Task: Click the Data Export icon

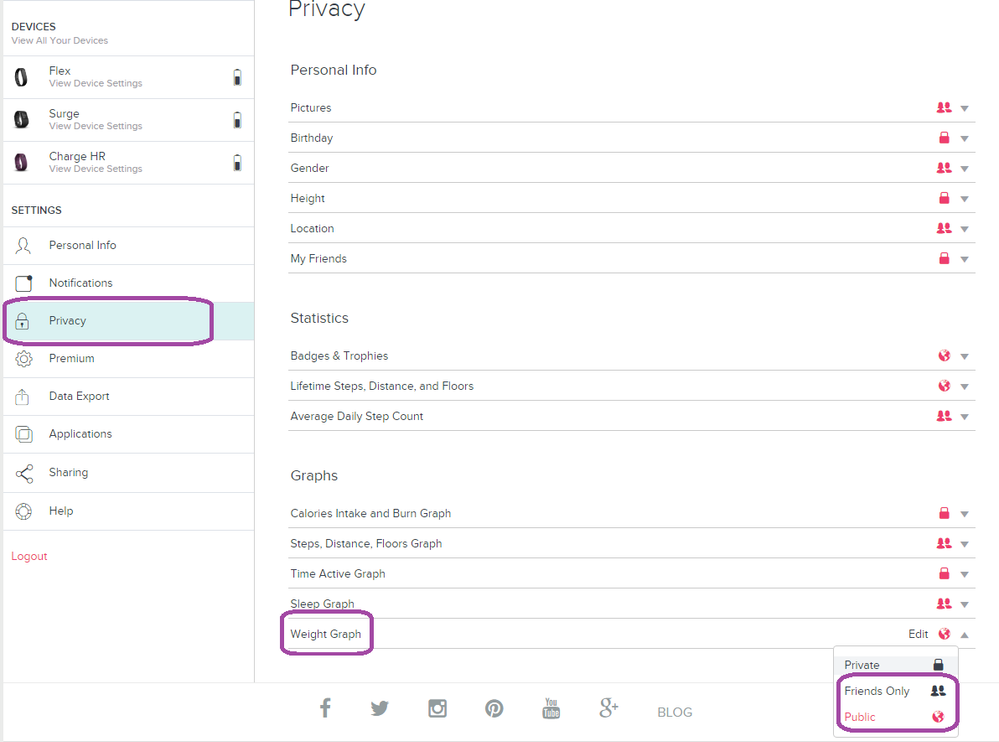Action: 22,395
